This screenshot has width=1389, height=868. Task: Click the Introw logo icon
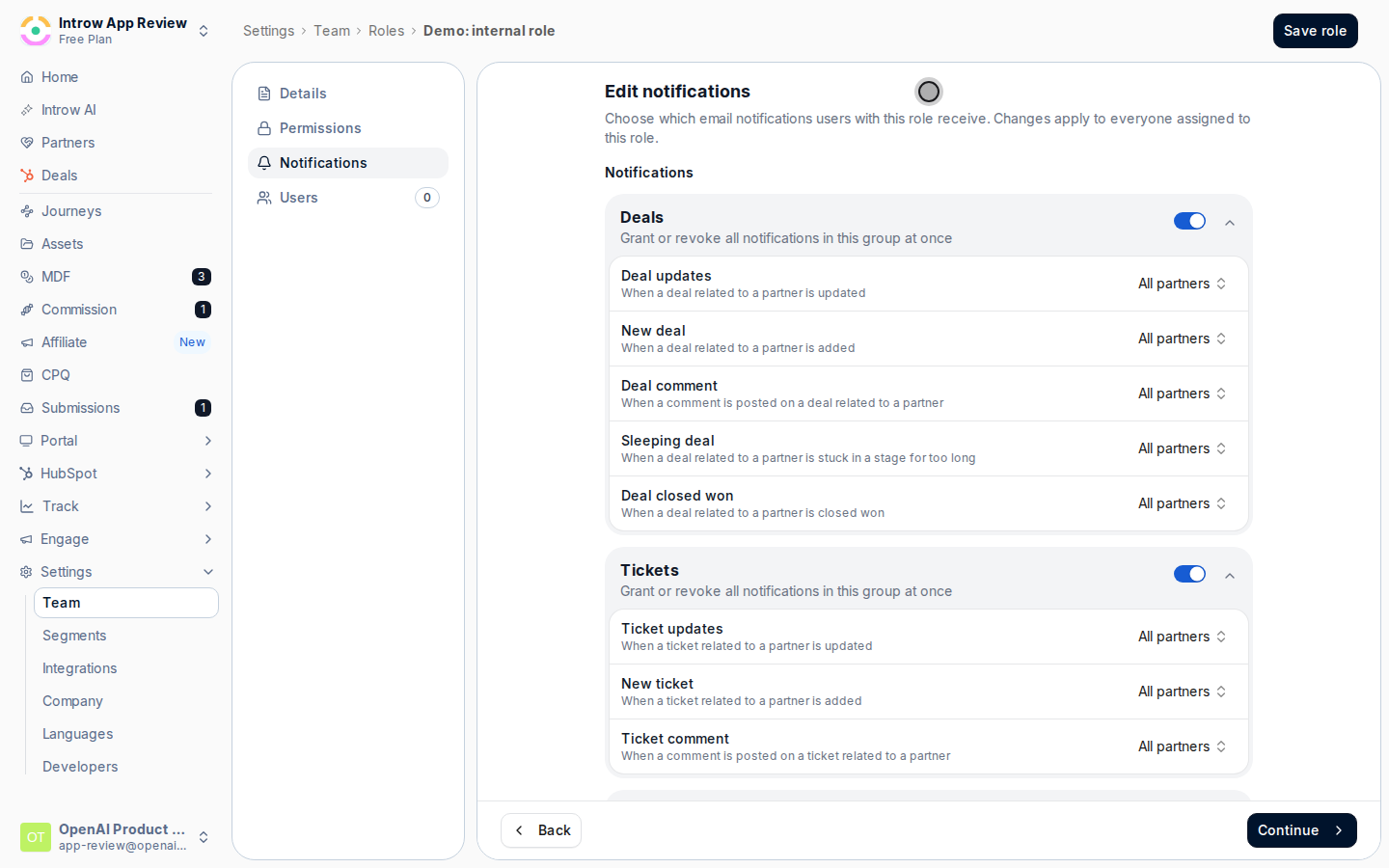36,31
